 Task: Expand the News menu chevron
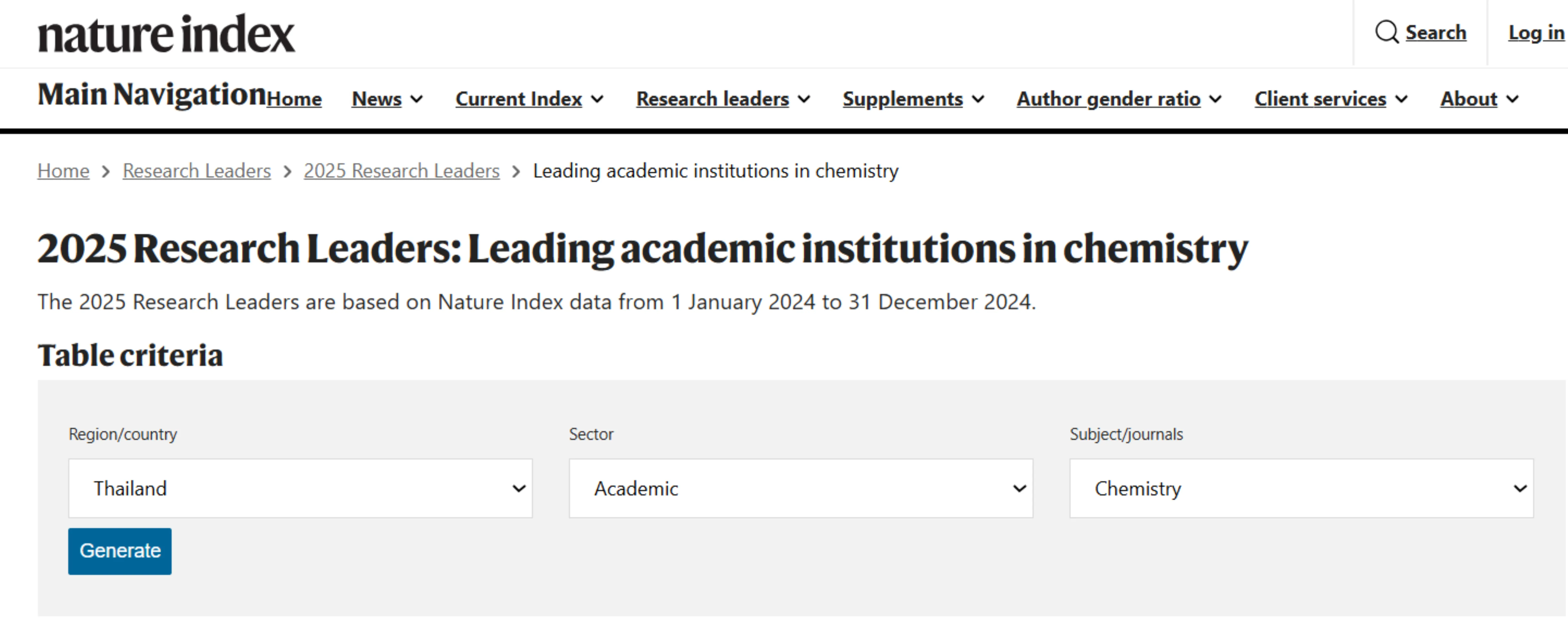(416, 99)
